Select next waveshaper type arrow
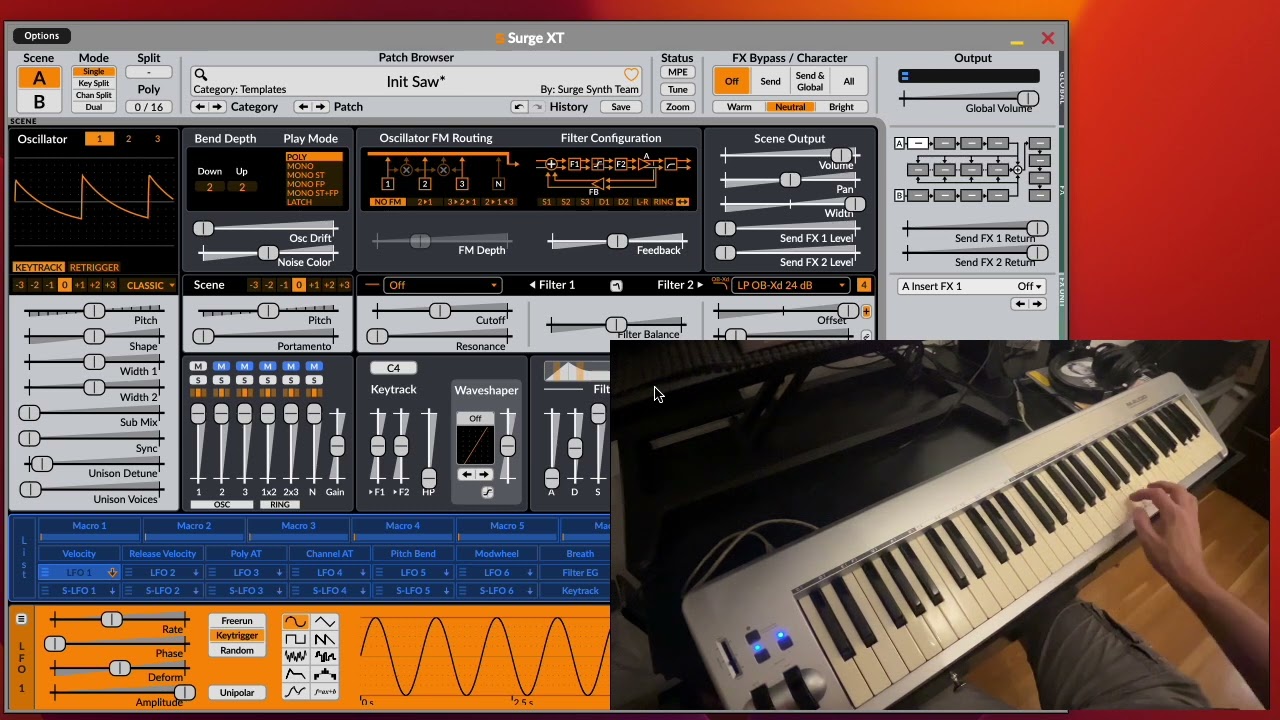The width and height of the screenshot is (1280, 720). (x=485, y=475)
